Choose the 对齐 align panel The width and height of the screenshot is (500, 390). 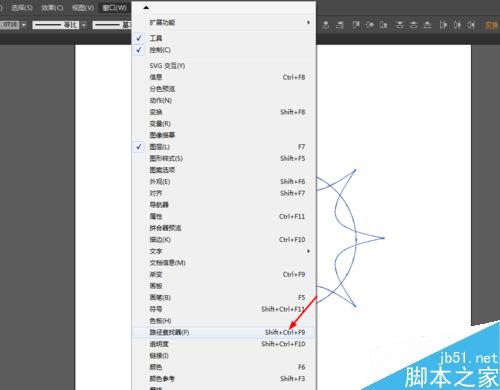tap(224, 193)
